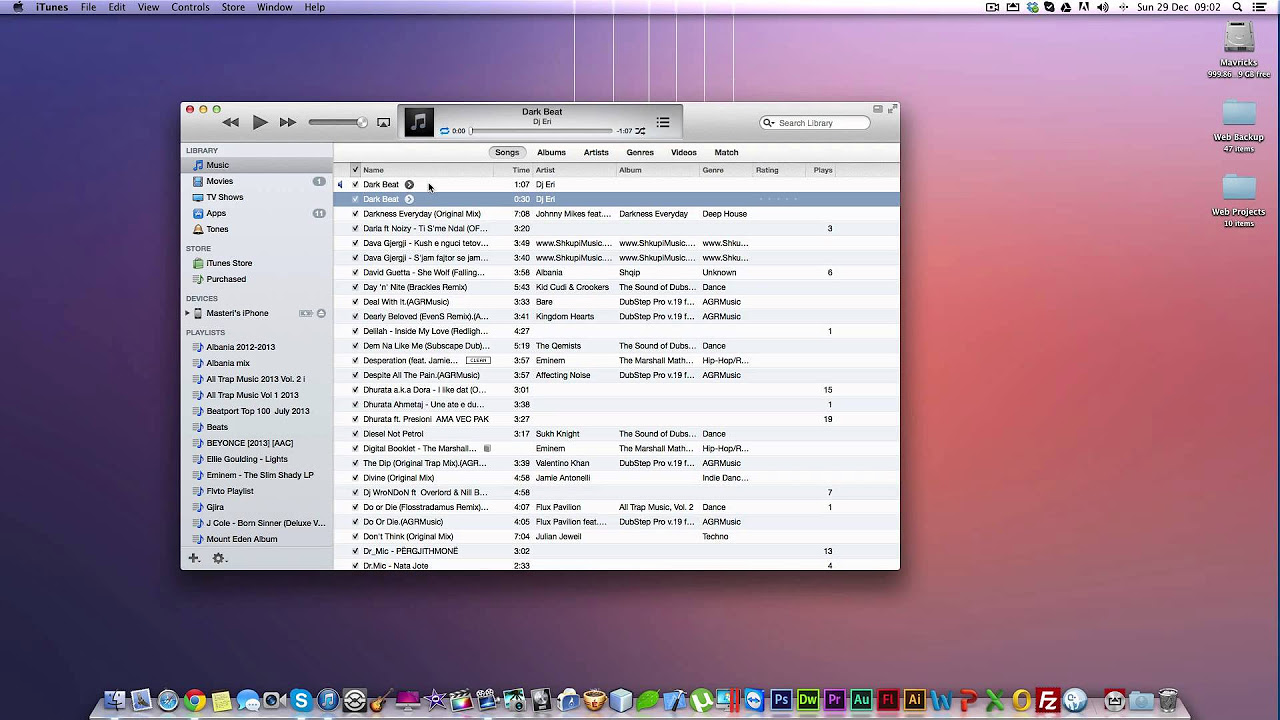This screenshot has height=720, width=1280.
Task: Toggle the repeat icon in the player display
Action: (445, 131)
